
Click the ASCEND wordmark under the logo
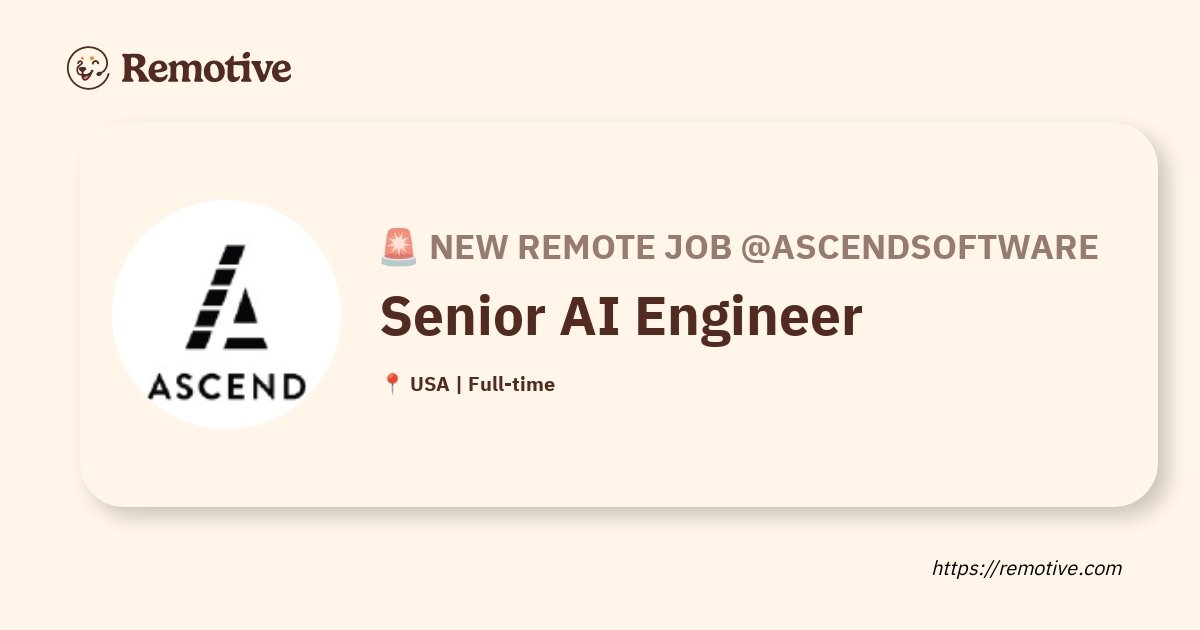227,387
